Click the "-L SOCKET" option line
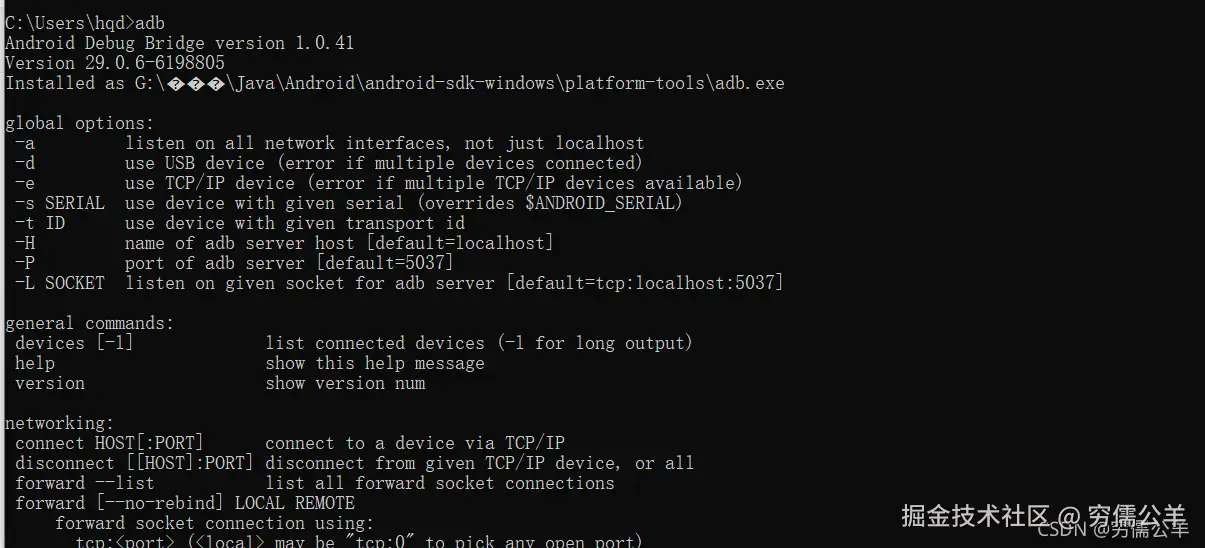The height and width of the screenshot is (548, 1205). pos(60,283)
